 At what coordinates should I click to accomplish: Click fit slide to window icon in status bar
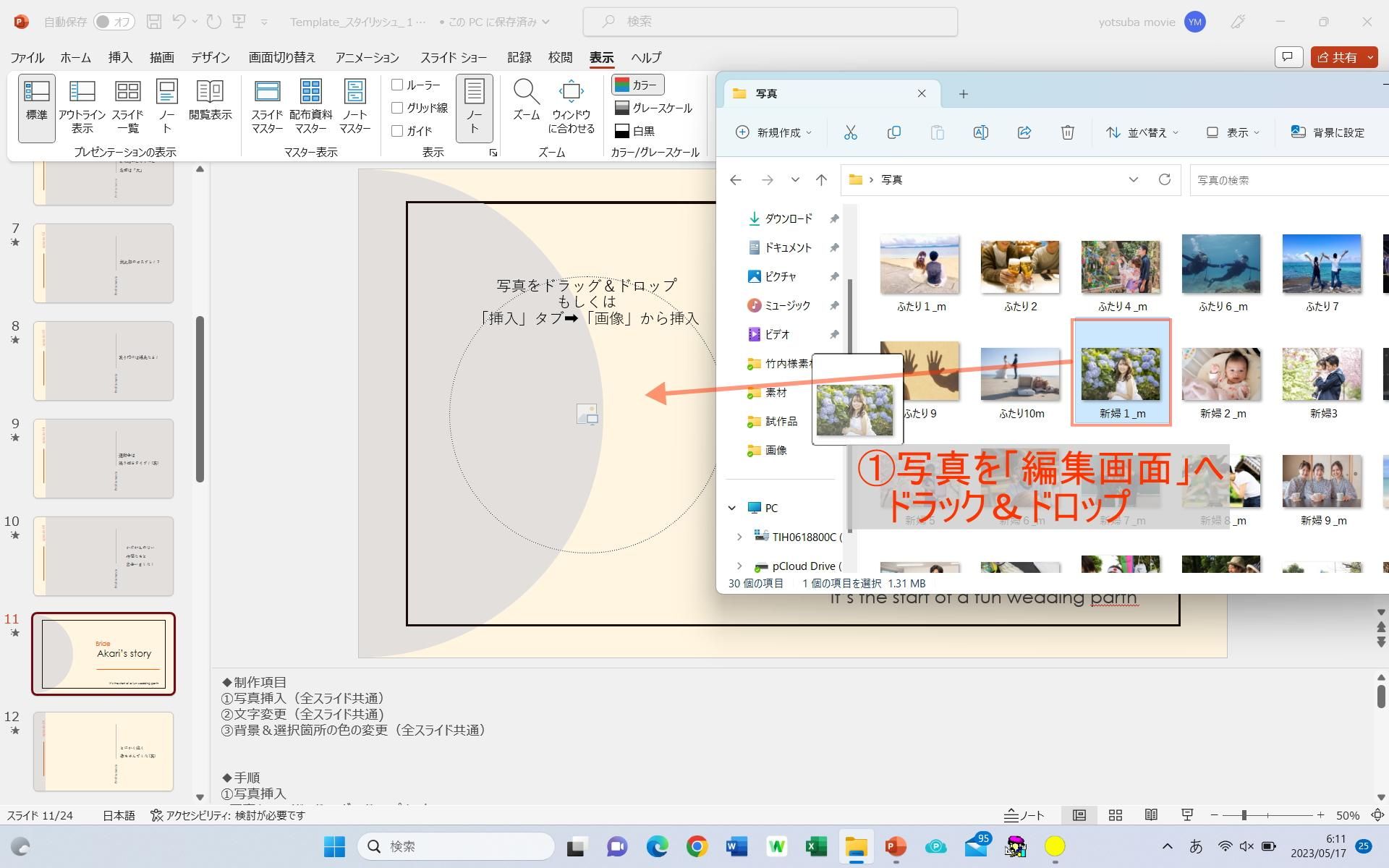[x=1378, y=815]
